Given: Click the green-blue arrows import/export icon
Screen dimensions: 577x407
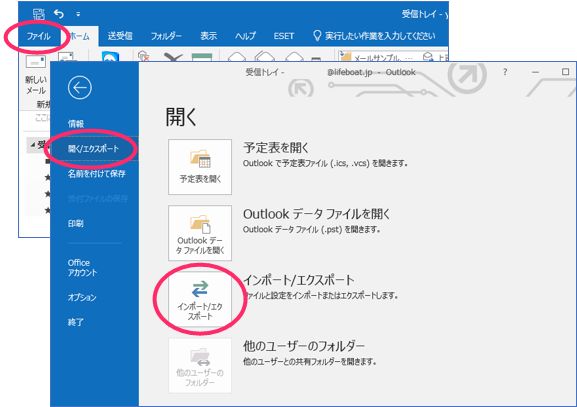Looking at the screenshot, I should pos(200,289).
